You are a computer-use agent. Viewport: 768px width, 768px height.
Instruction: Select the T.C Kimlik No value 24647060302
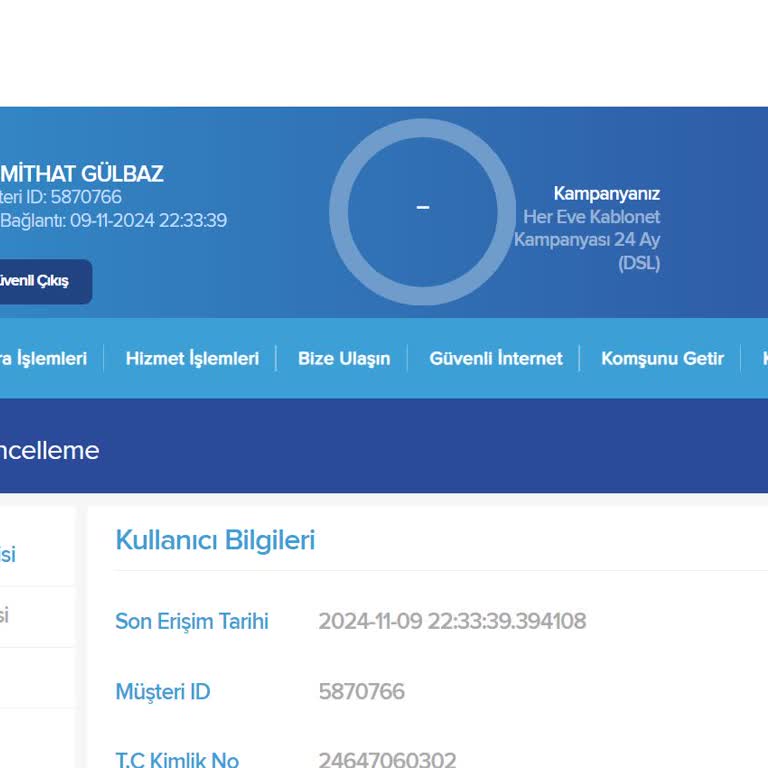tap(387, 760)
